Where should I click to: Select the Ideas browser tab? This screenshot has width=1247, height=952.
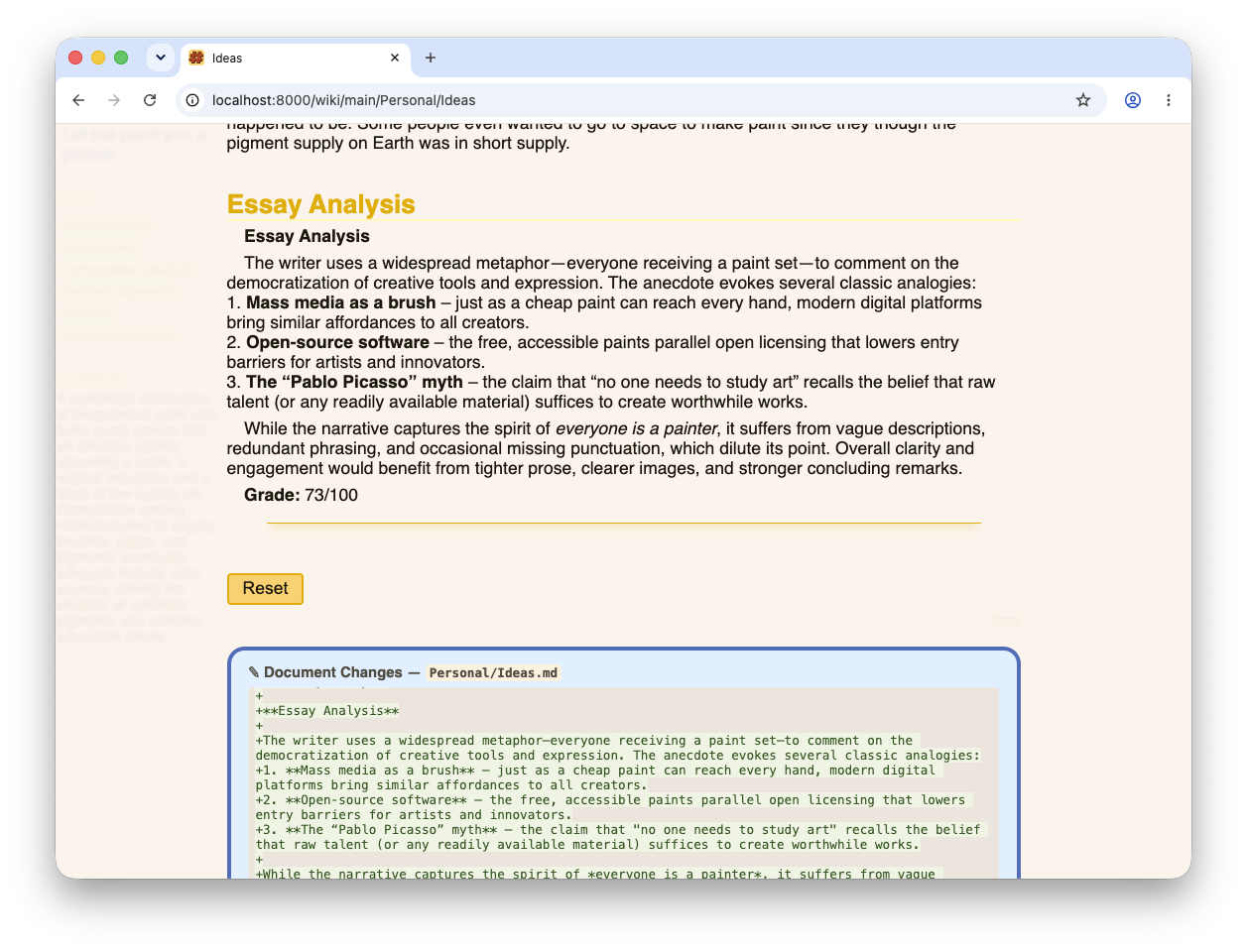pos(295,58)
